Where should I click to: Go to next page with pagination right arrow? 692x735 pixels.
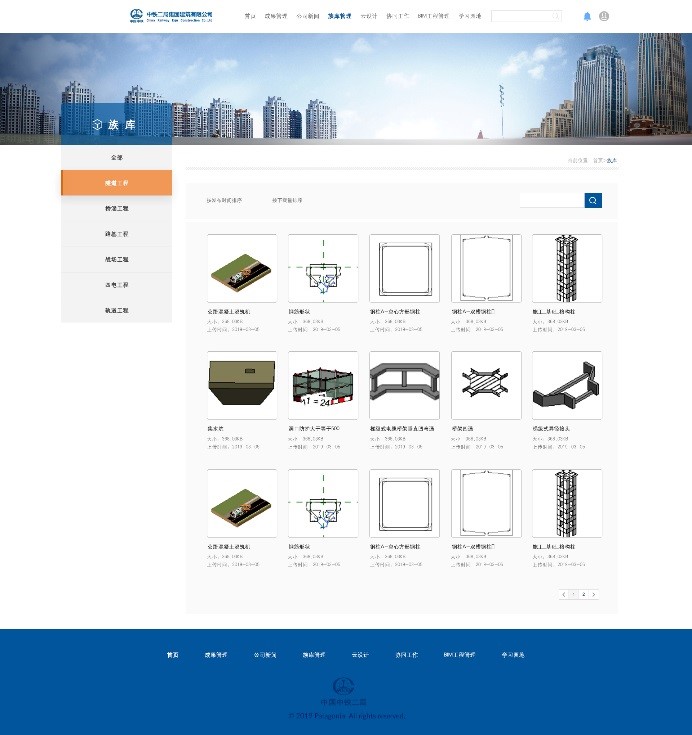pos(594,594)
